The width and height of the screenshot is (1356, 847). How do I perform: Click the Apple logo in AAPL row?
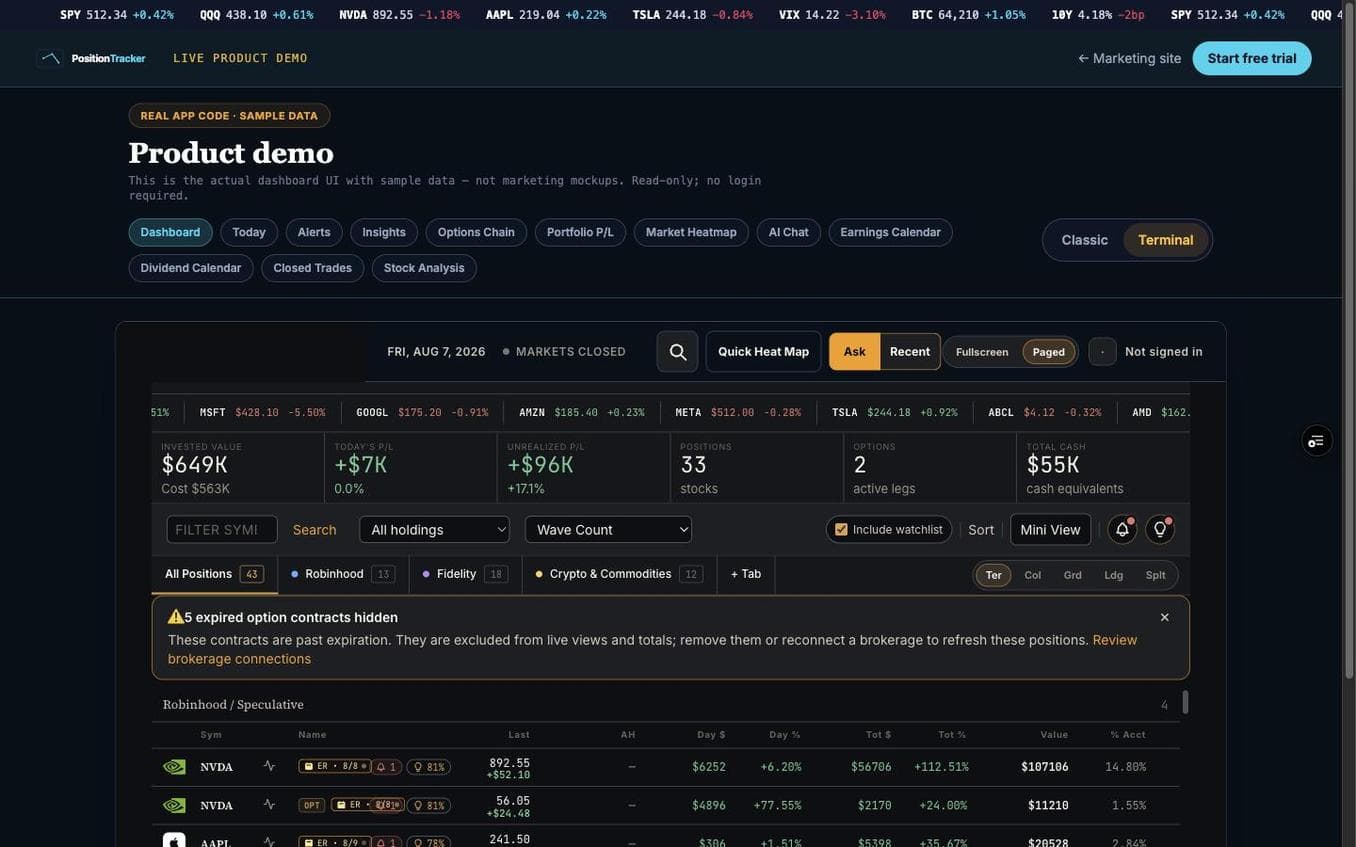pyautogui.click(x=174, y=842)
